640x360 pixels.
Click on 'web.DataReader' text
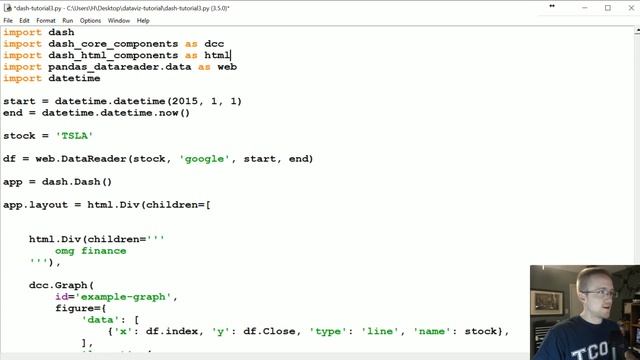point(81,159)
